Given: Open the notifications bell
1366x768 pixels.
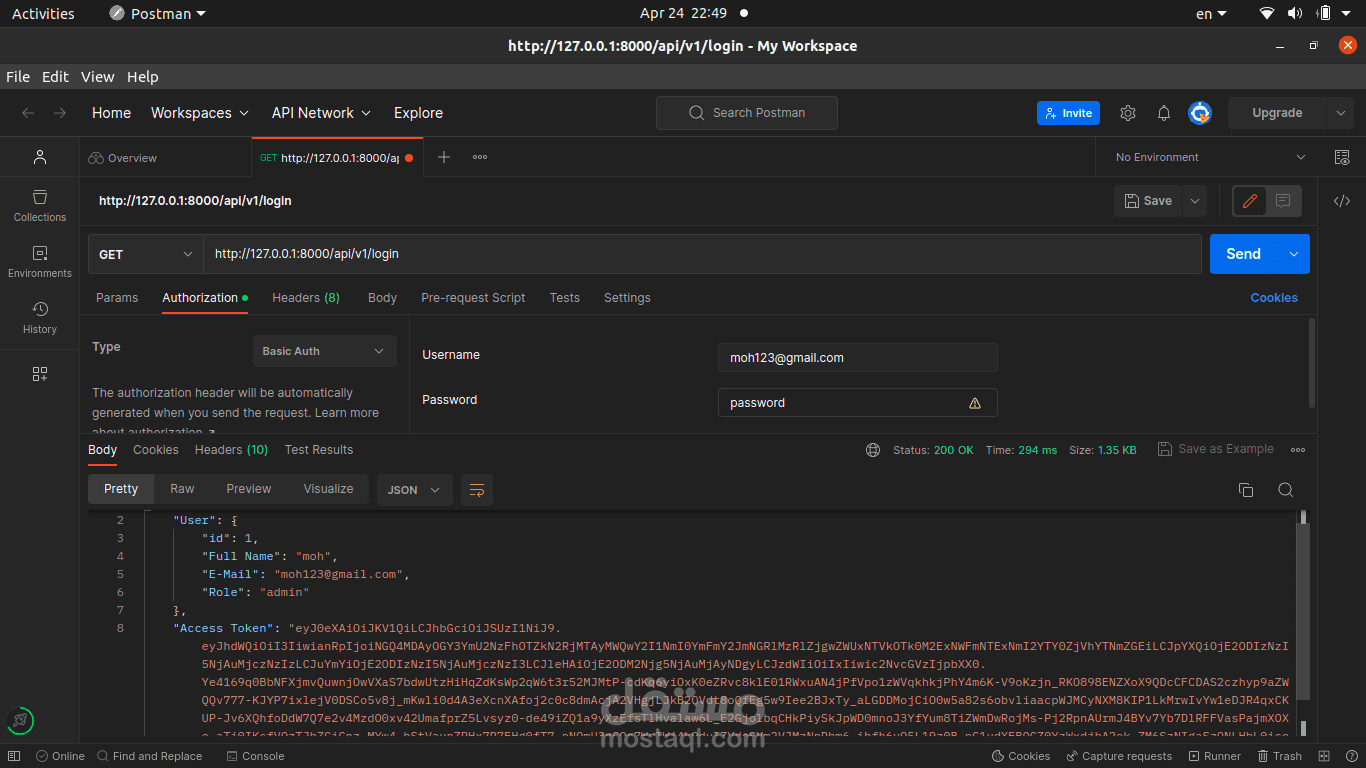Looking at the screenshot, I should [1164, 113].
